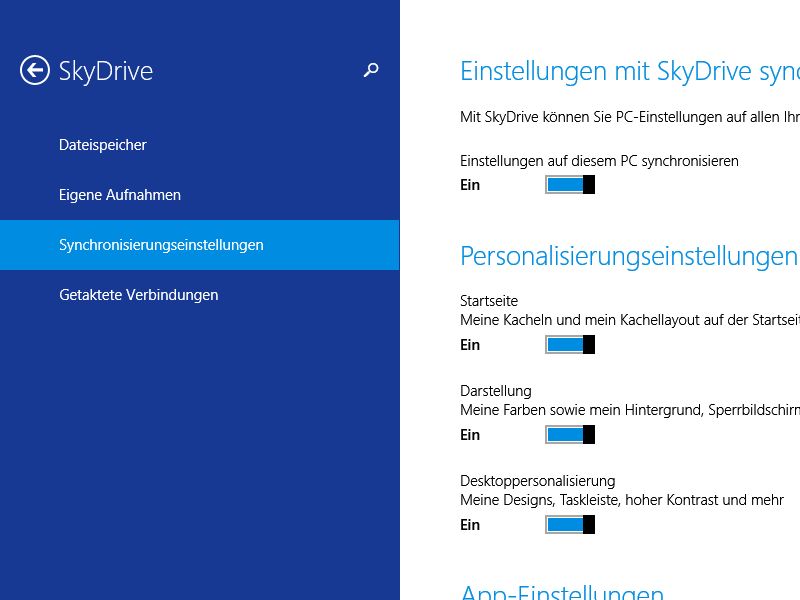Viewport: 800px width, 600px height.
Task: Disable the Darstellung sync switch
Action: tap(570, 435)
